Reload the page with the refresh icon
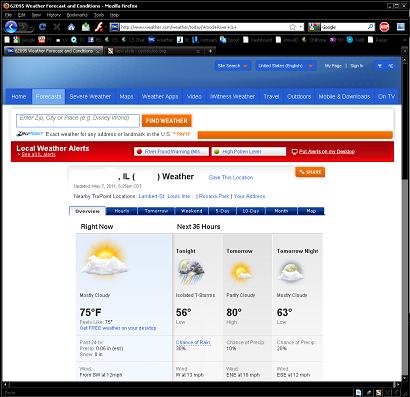The image size is (410, 397). [42, 27]
